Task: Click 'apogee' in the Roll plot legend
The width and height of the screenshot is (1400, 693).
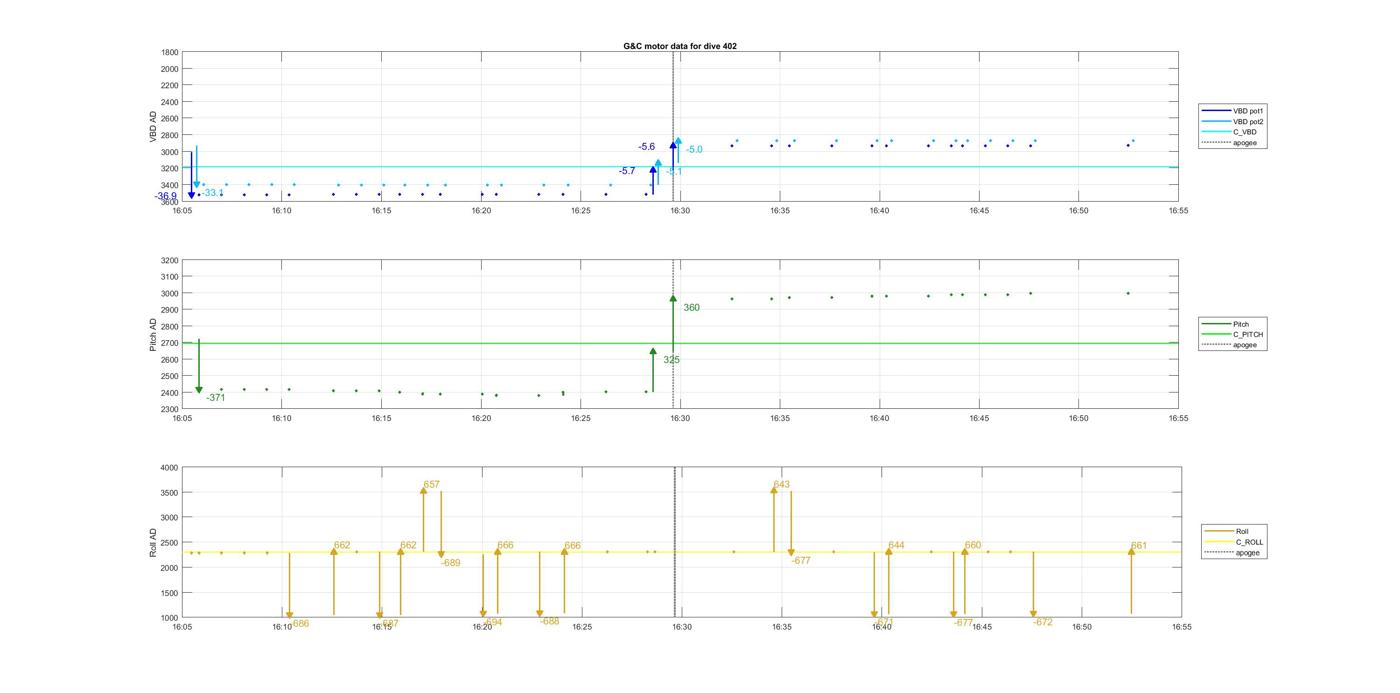Action: (1234, 553)
